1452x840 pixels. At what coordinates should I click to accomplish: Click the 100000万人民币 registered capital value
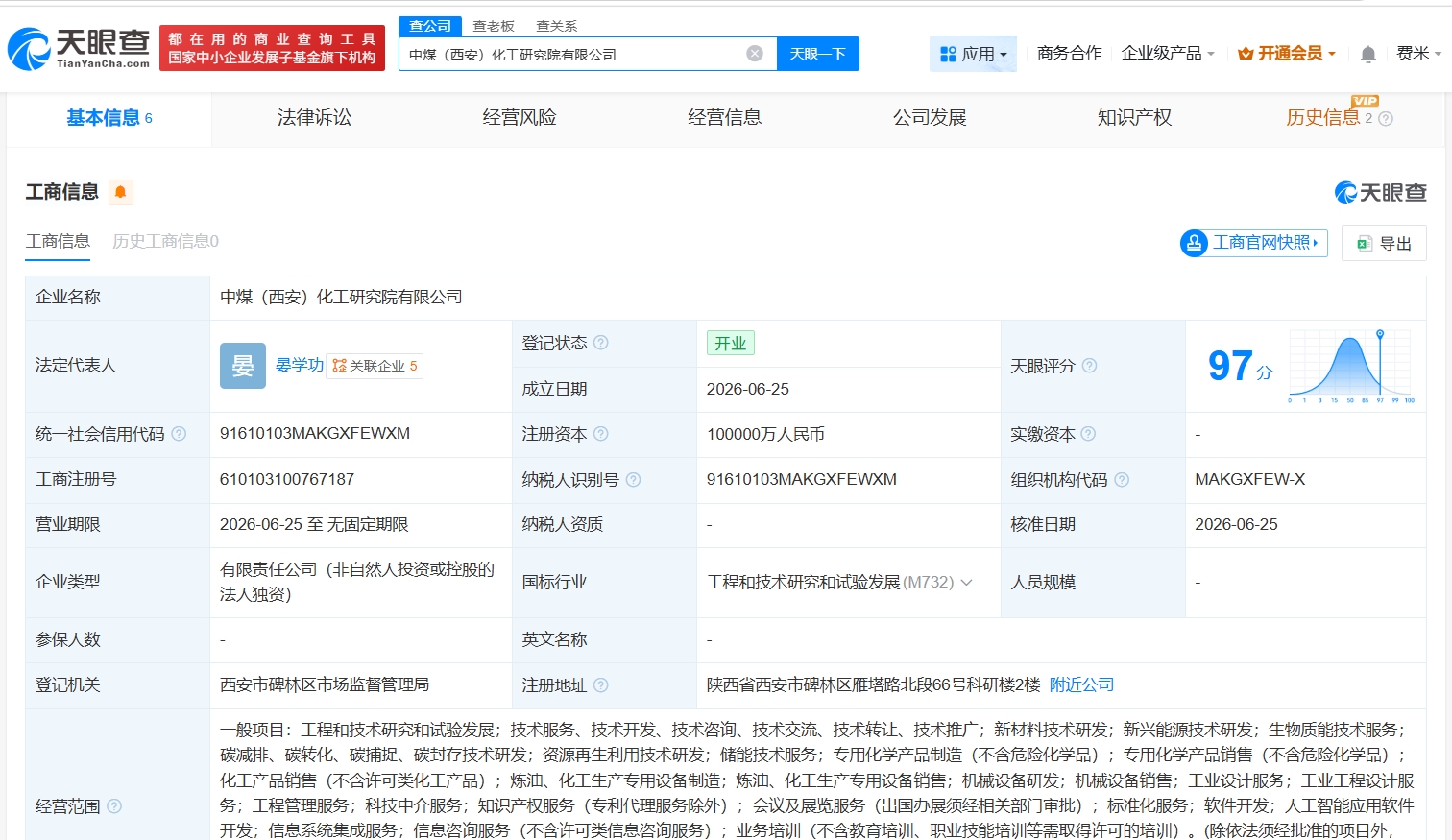click(765, 434)
